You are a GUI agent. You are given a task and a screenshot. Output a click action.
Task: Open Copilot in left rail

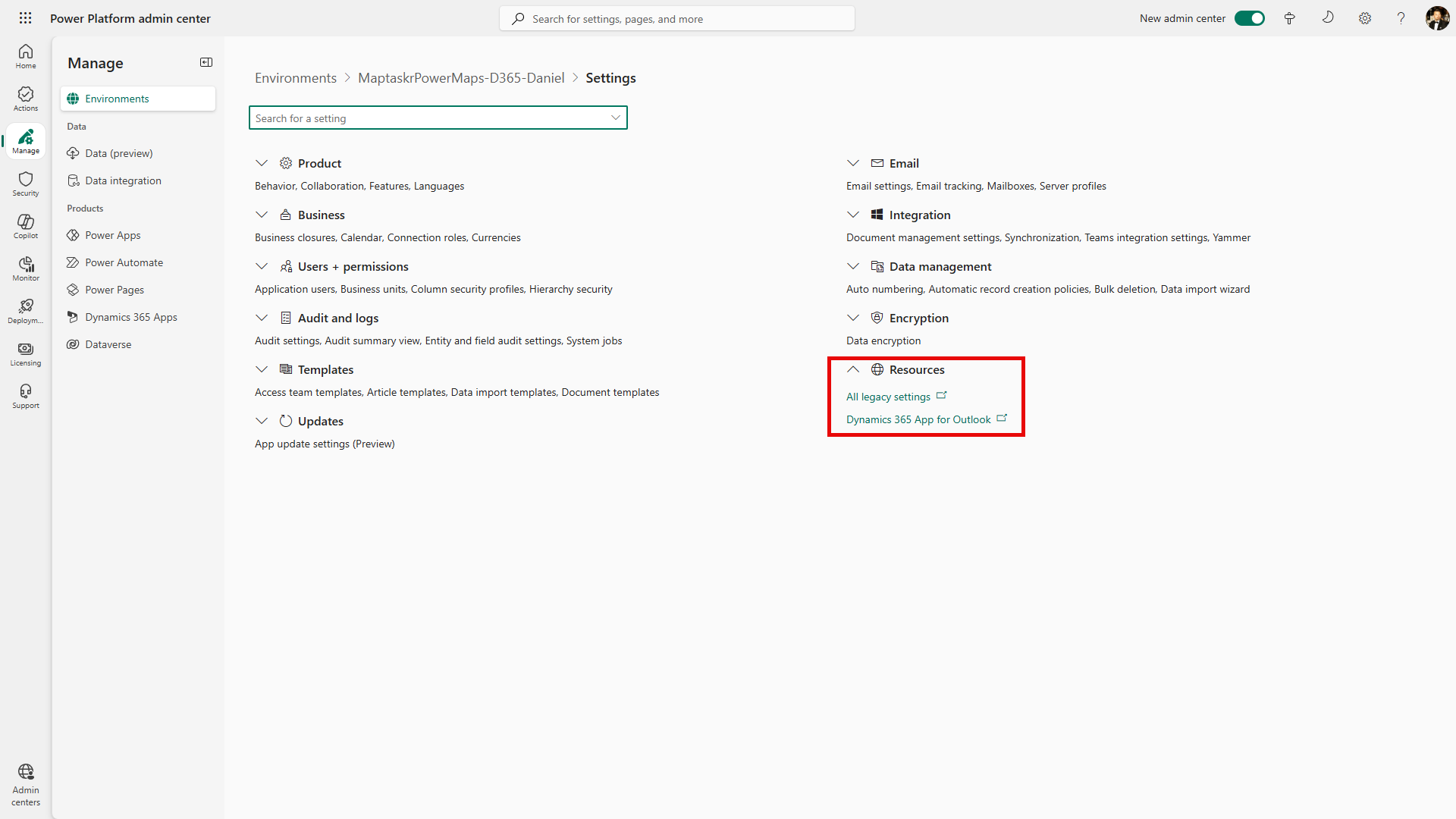tap(26, 226)
